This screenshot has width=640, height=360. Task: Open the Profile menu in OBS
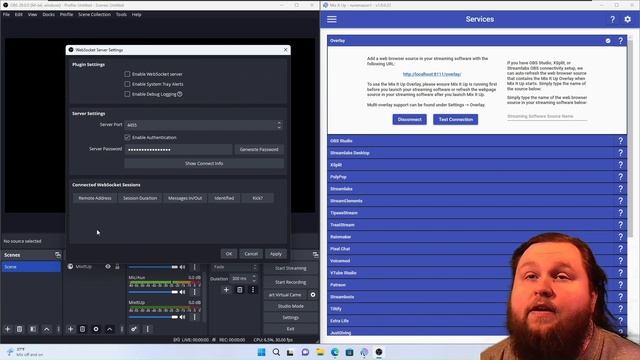pos(66,14)
